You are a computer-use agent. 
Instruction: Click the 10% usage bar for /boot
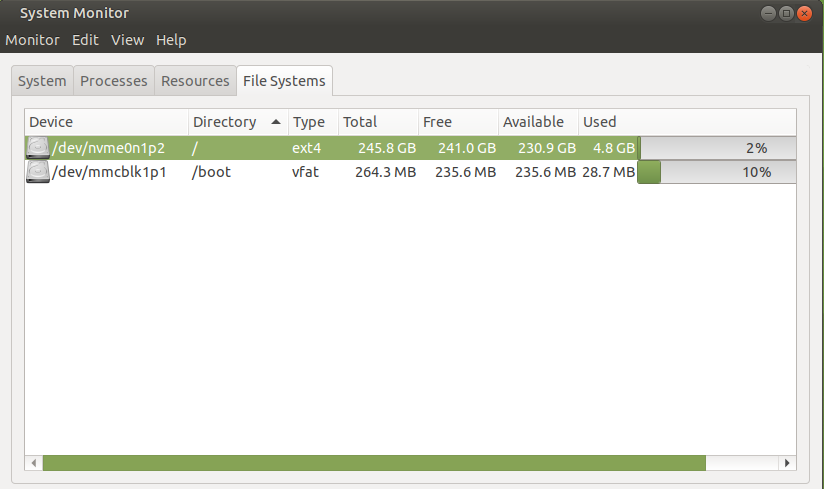(717, 172)
